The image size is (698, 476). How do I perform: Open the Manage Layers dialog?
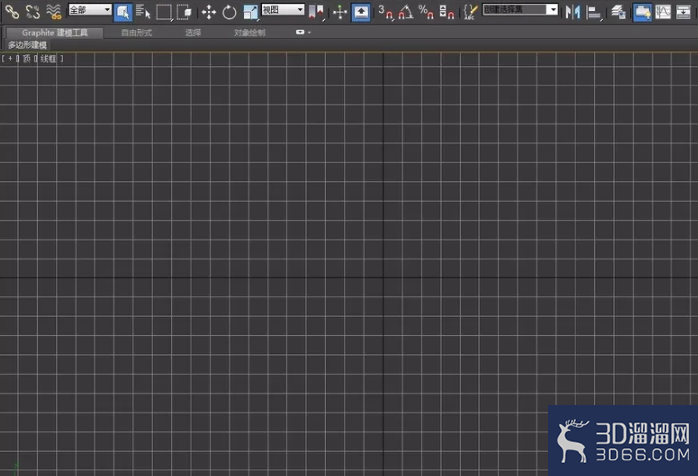click(x=618, y=12)
